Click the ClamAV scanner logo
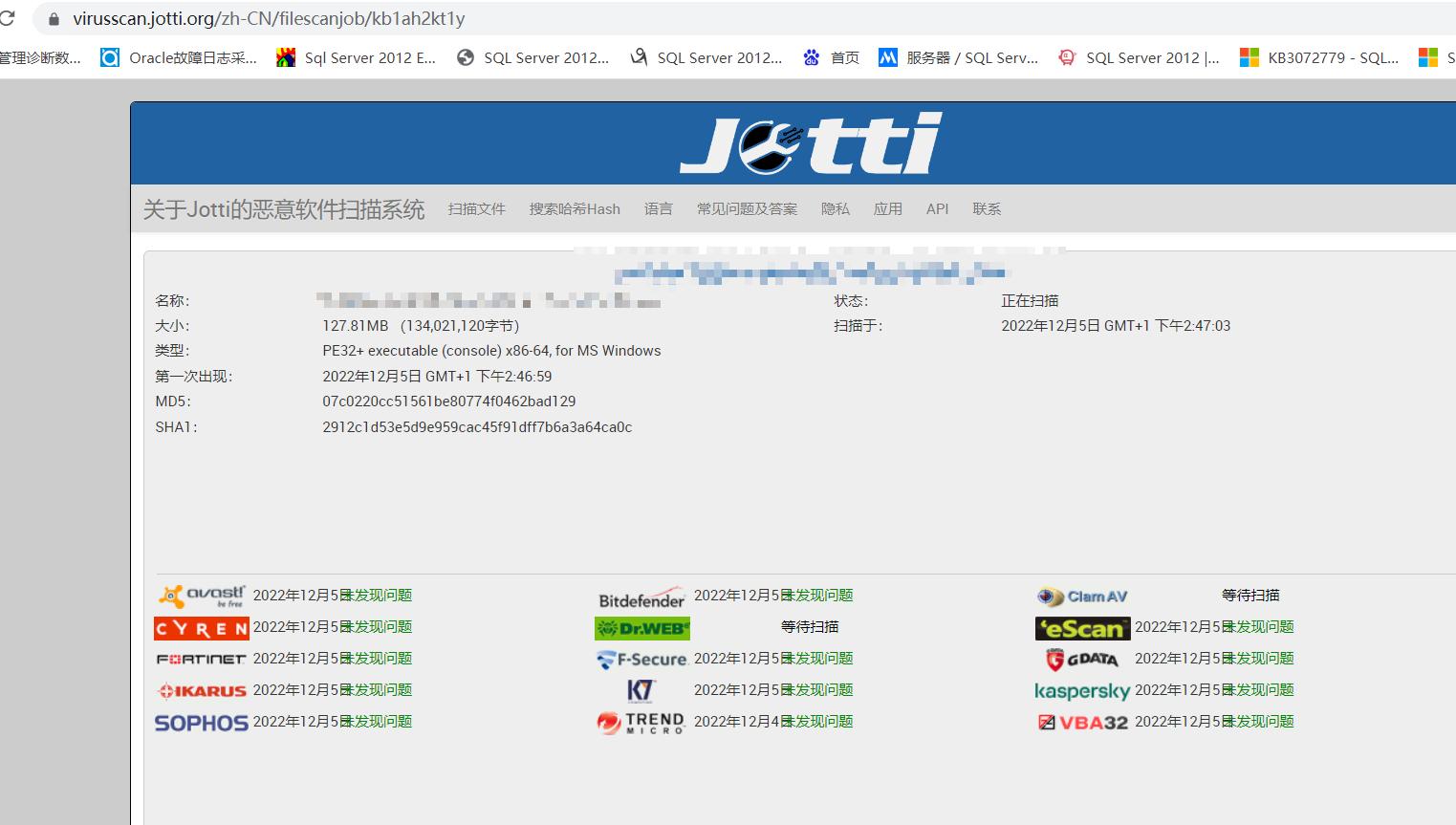 1082,597
